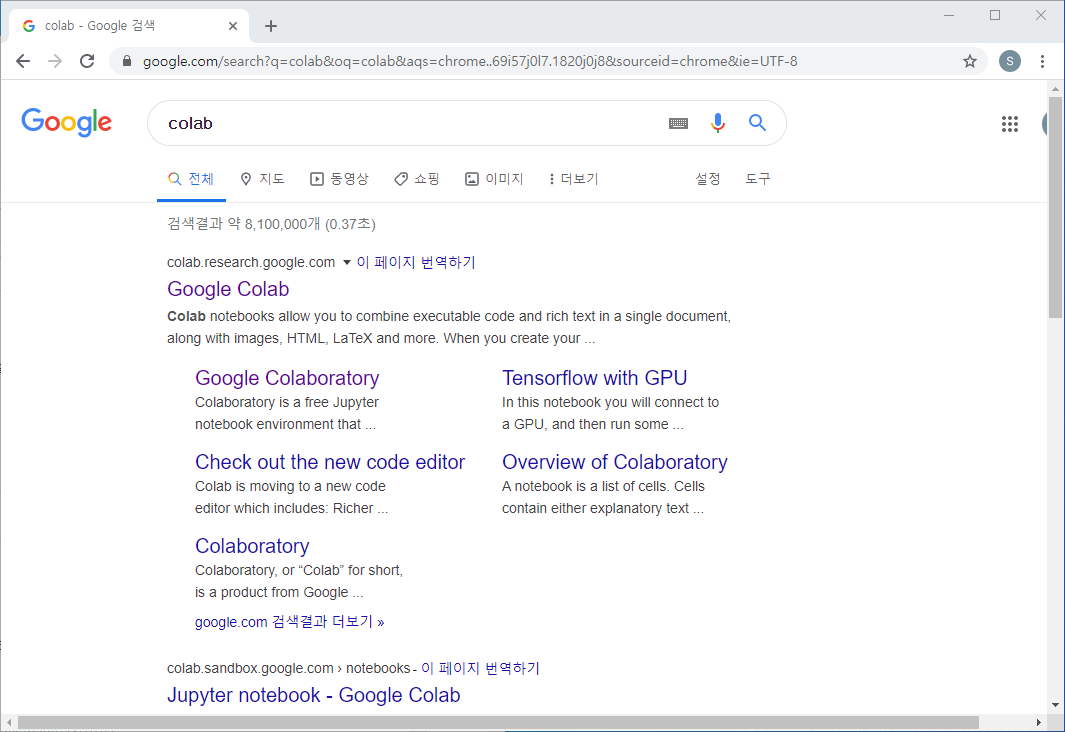Viewport: 1065px width, 732px height.
Task: Click the horizontal scrollbar thumb
Action: pyautogui.click(x=498, y=722)
